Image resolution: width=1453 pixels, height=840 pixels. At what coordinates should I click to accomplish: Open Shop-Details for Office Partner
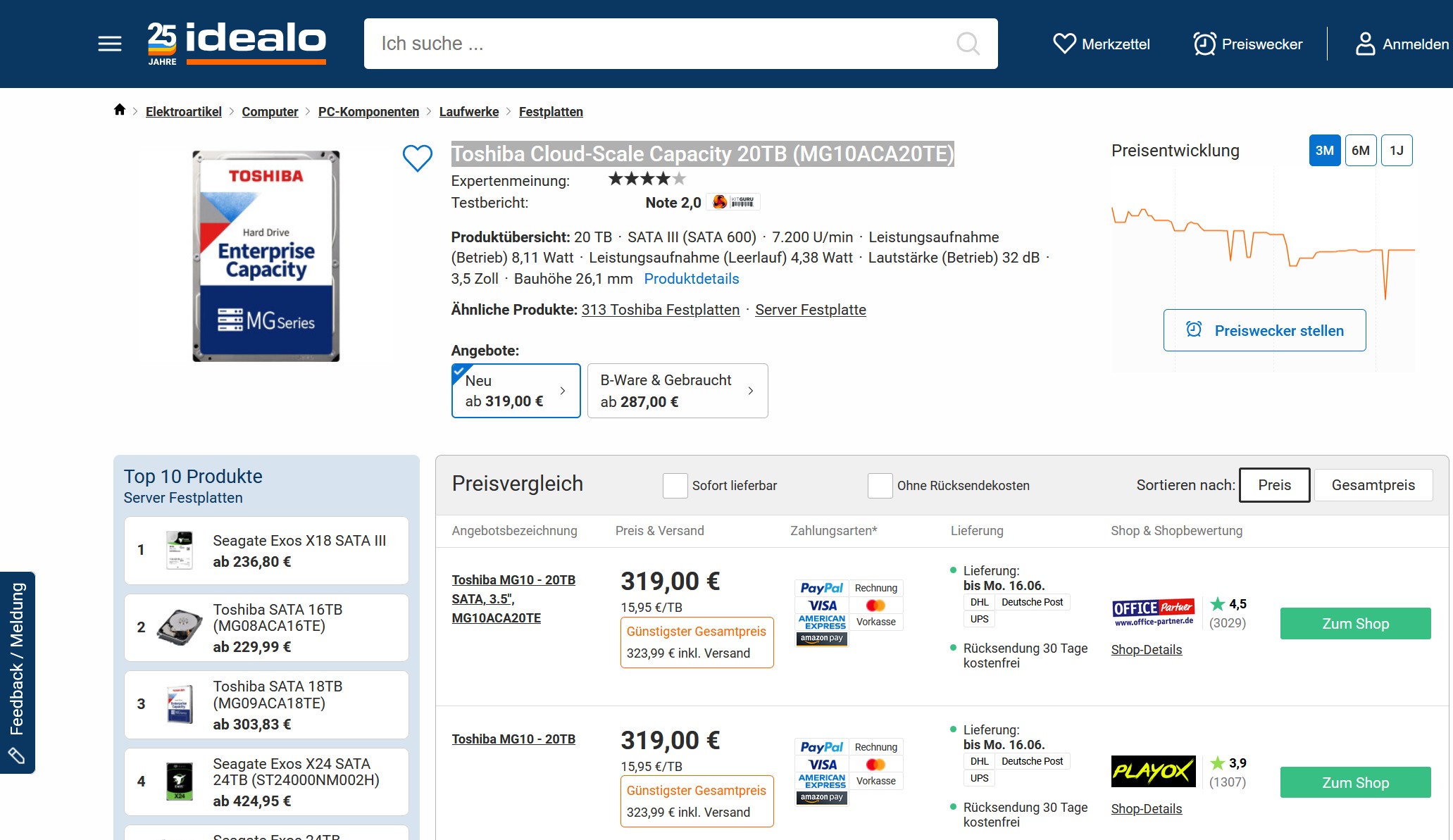(x=1147, y=650)
